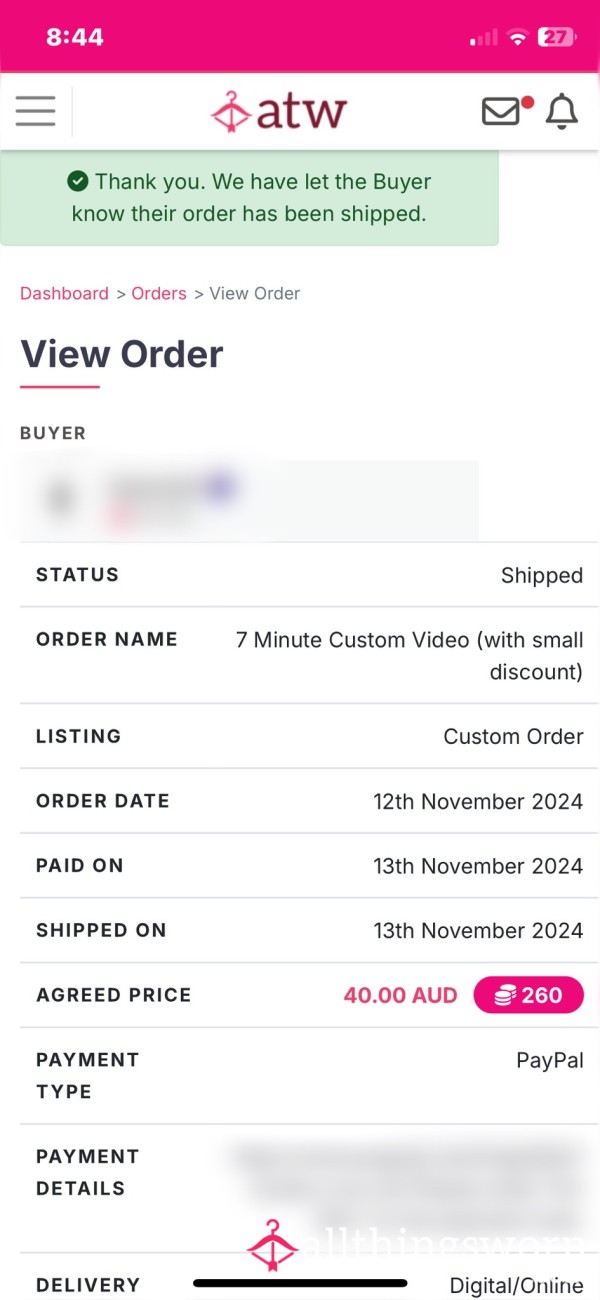Tap the order shipped confirmation banner
This screenshot has height=1300, width=600.
(x=249, y=198)
